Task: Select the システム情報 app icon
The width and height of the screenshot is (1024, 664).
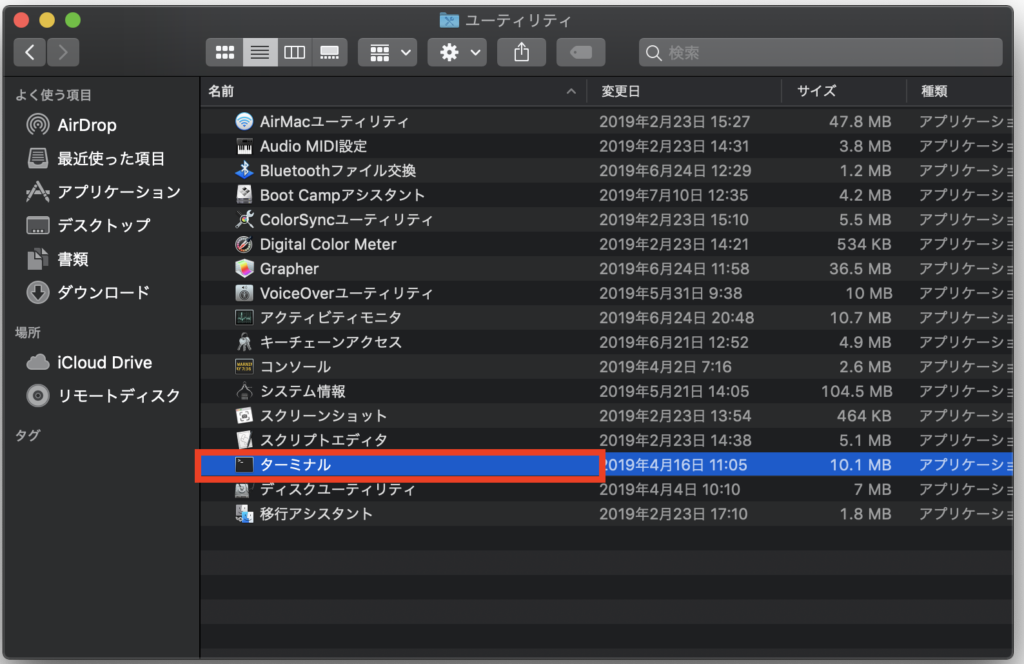Action: coord(244,391)
